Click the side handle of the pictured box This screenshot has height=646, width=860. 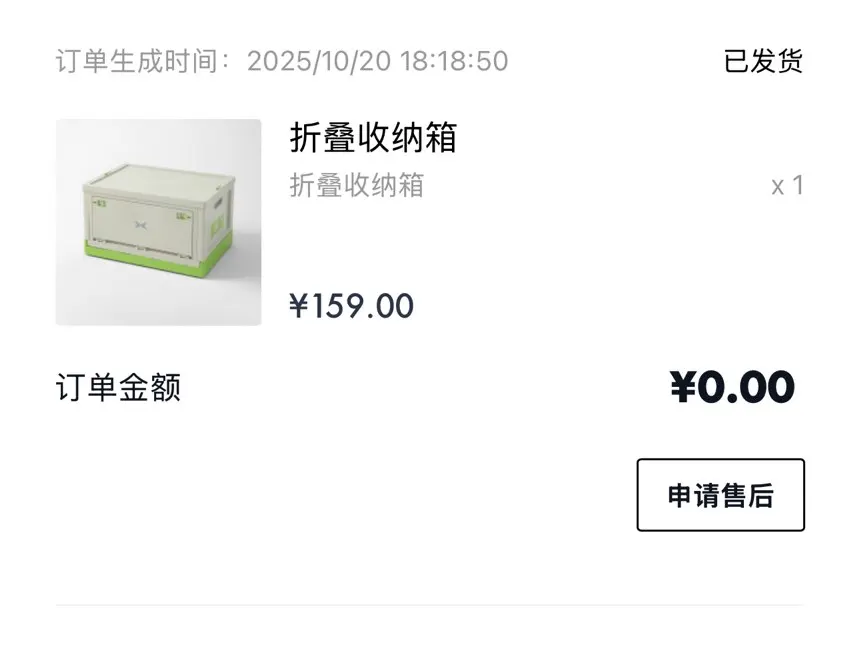[218, 203]
